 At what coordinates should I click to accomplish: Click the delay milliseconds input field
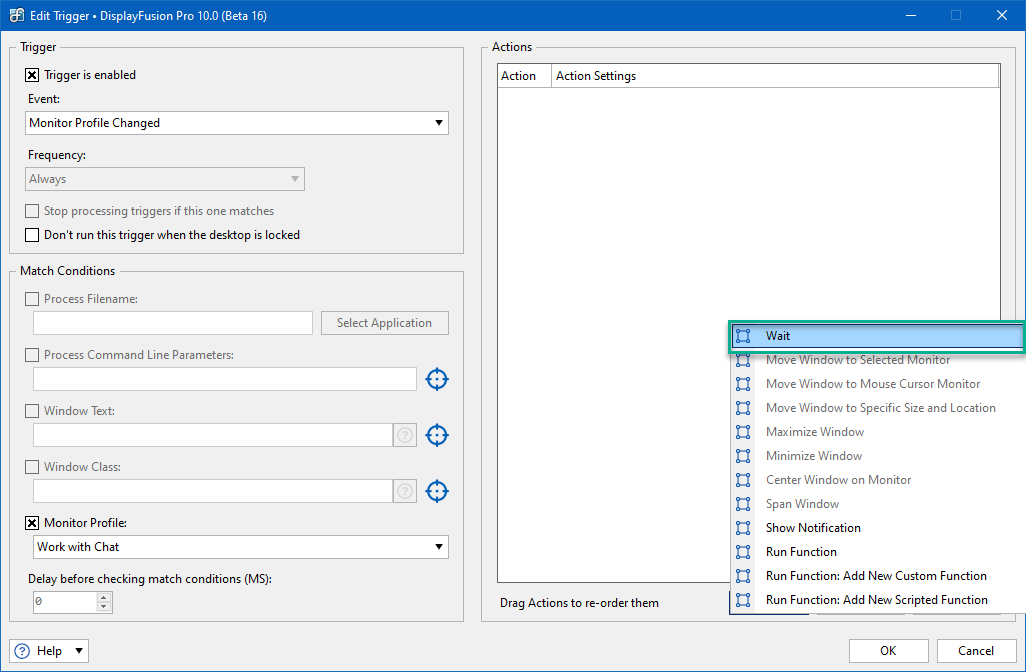click(x=65, y=602)
